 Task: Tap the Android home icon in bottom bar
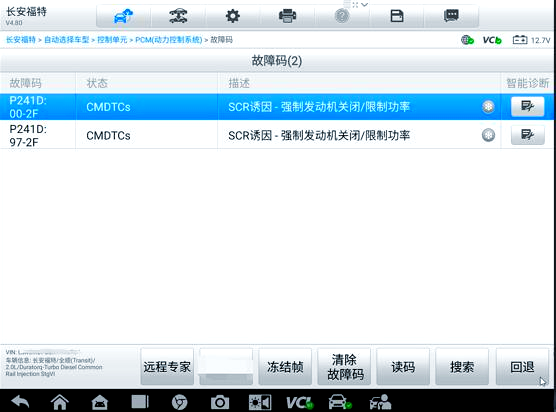point(60,402)
